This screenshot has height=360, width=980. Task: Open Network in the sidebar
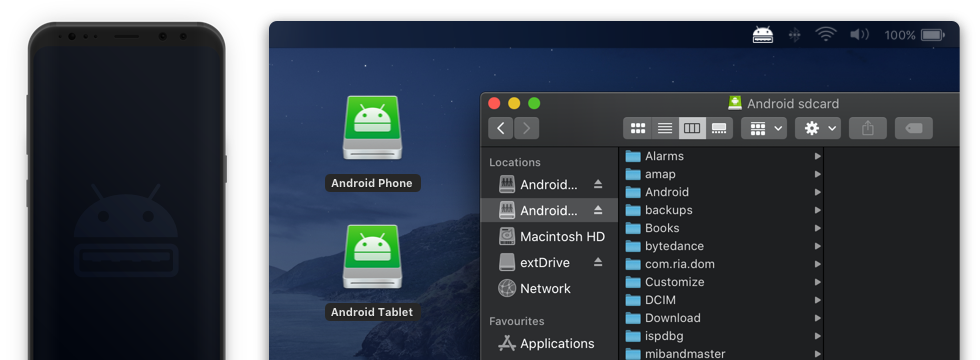(x=549, y=289)
